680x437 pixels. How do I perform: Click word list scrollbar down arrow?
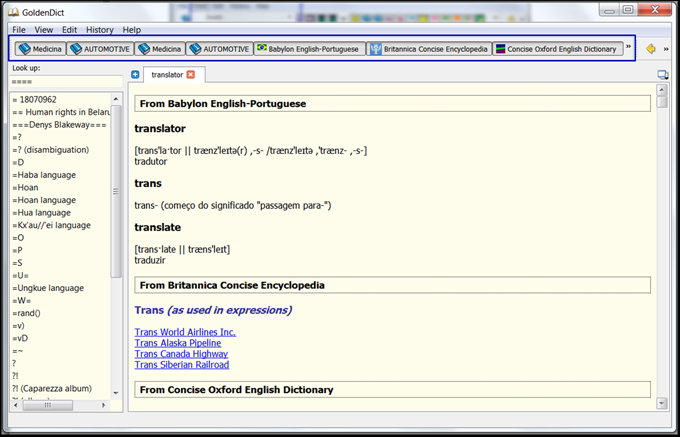pos(116,393)
